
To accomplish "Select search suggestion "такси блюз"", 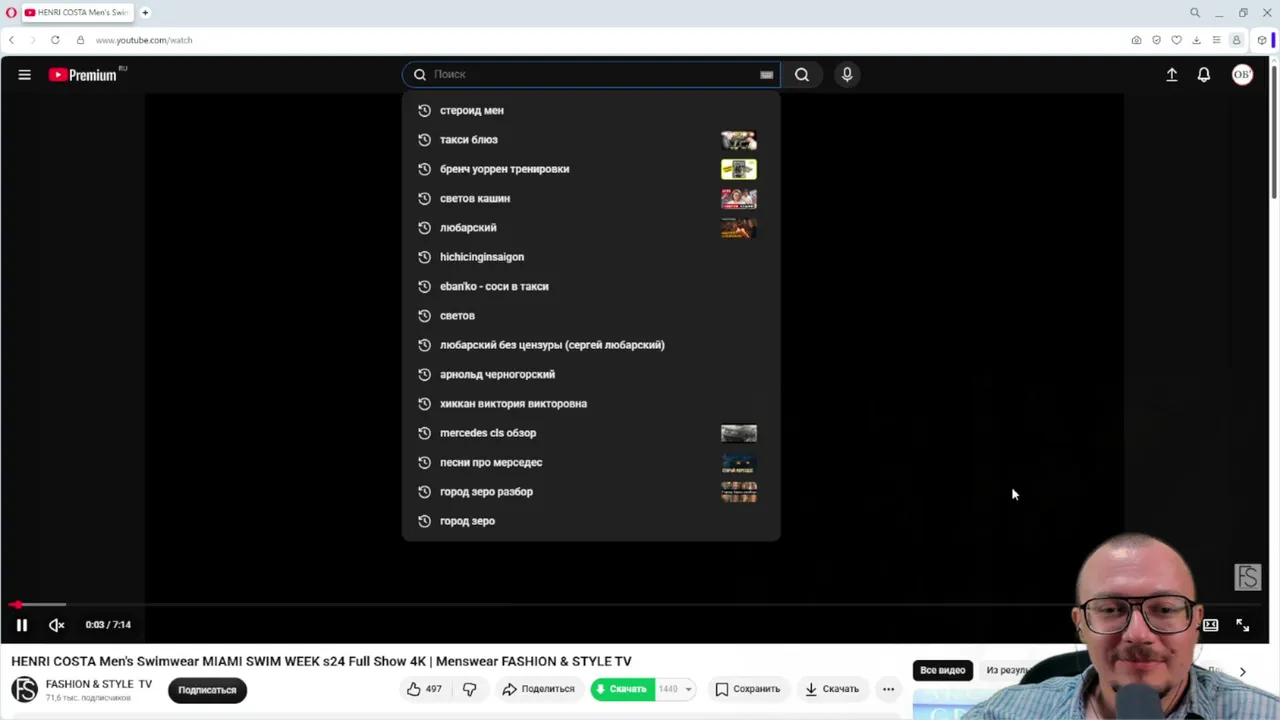I will (x=591, y=140).
